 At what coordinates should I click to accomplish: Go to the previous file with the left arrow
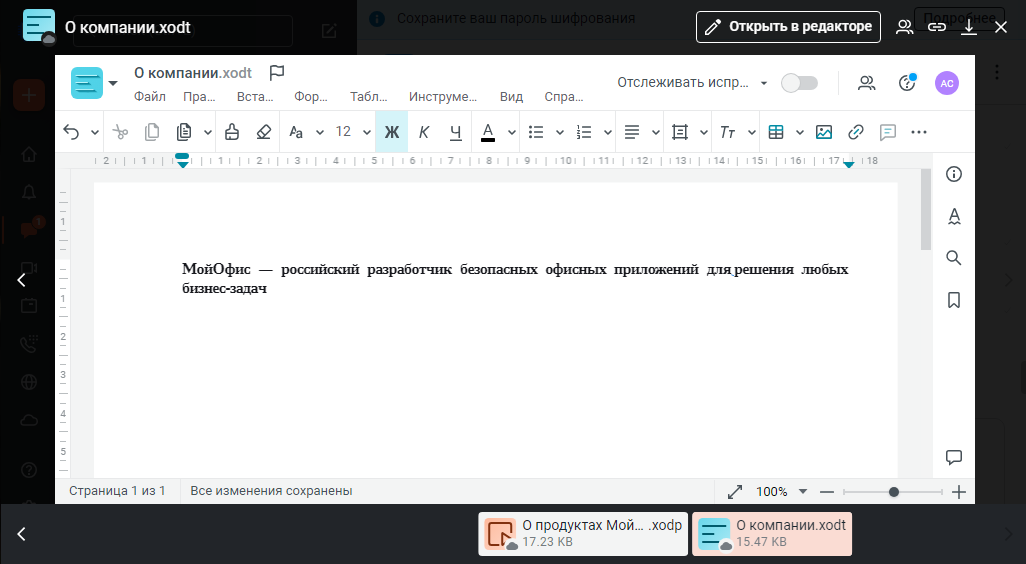click(x=21, y=280)
